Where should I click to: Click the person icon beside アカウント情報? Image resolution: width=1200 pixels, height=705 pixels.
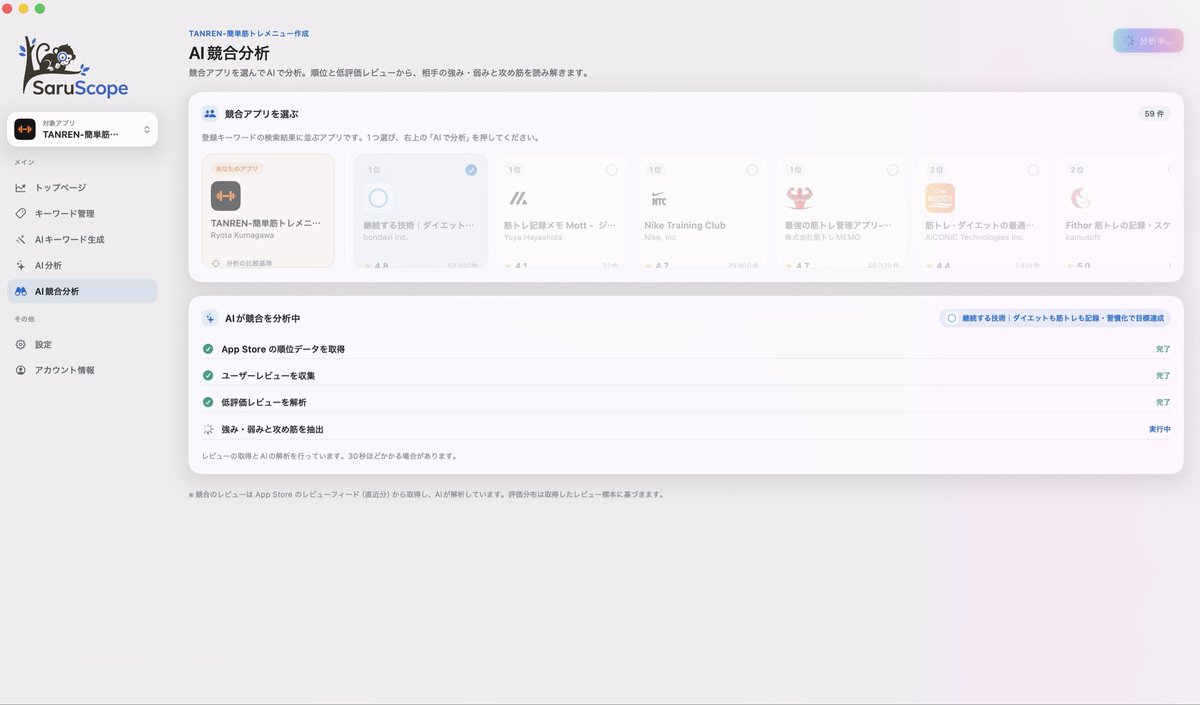click(x=21, y=370)
